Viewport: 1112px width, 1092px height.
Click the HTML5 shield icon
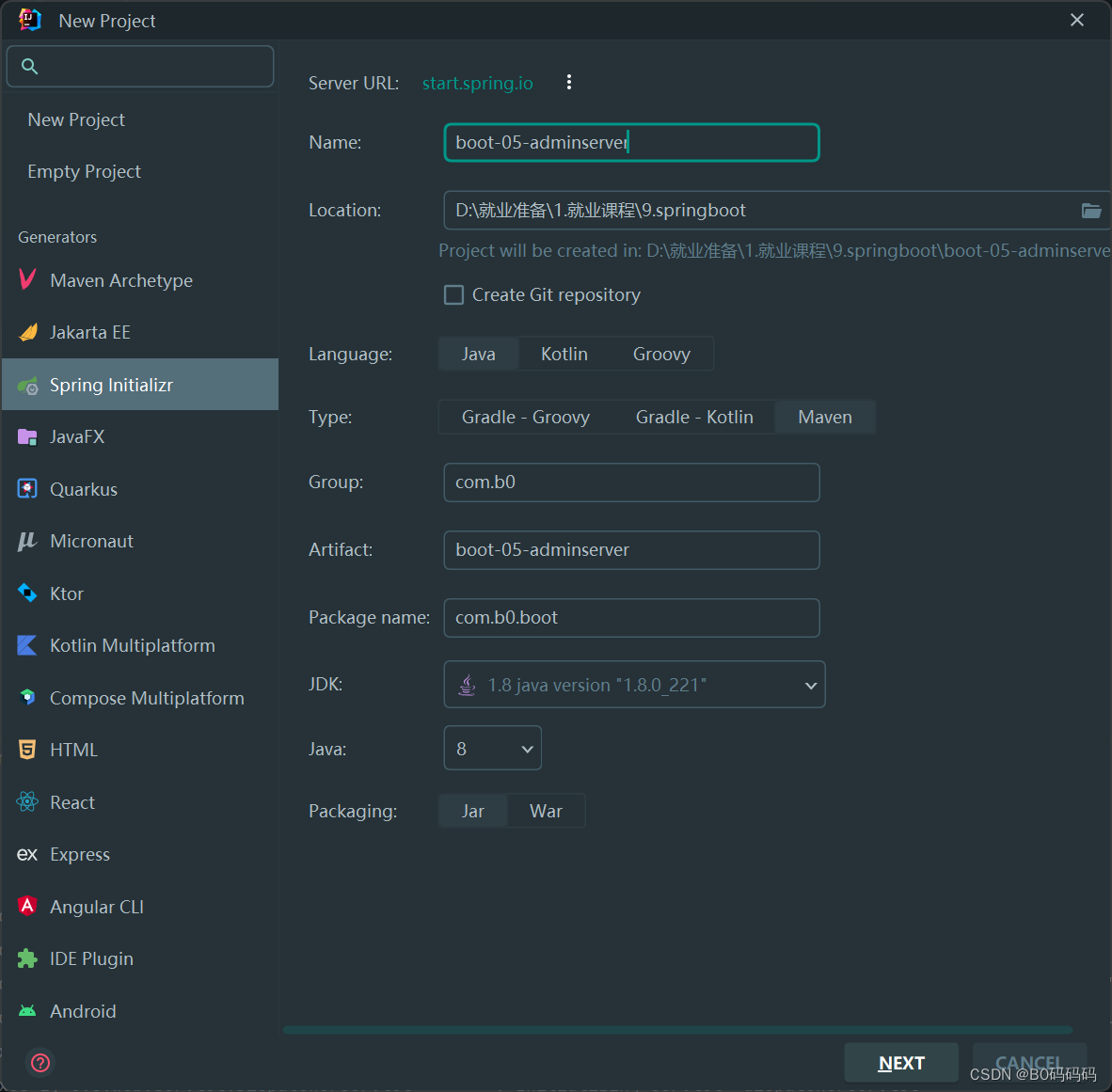click(x=27, y=750)
